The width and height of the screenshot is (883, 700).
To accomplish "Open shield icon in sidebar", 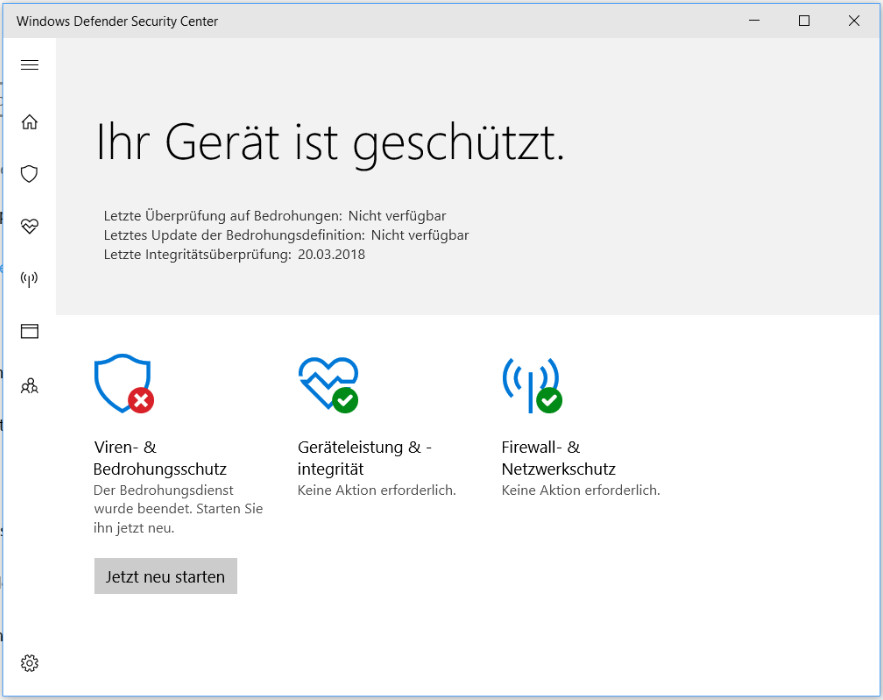I will pos(30,174).
